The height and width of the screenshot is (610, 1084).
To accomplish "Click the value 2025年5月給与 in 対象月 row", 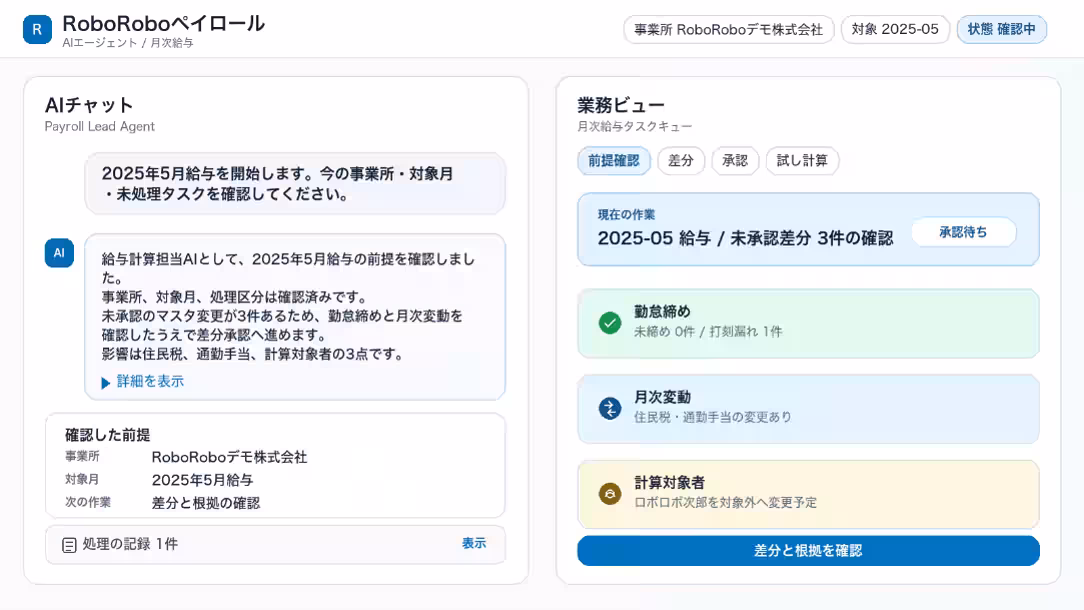I will tap(203, 480).
